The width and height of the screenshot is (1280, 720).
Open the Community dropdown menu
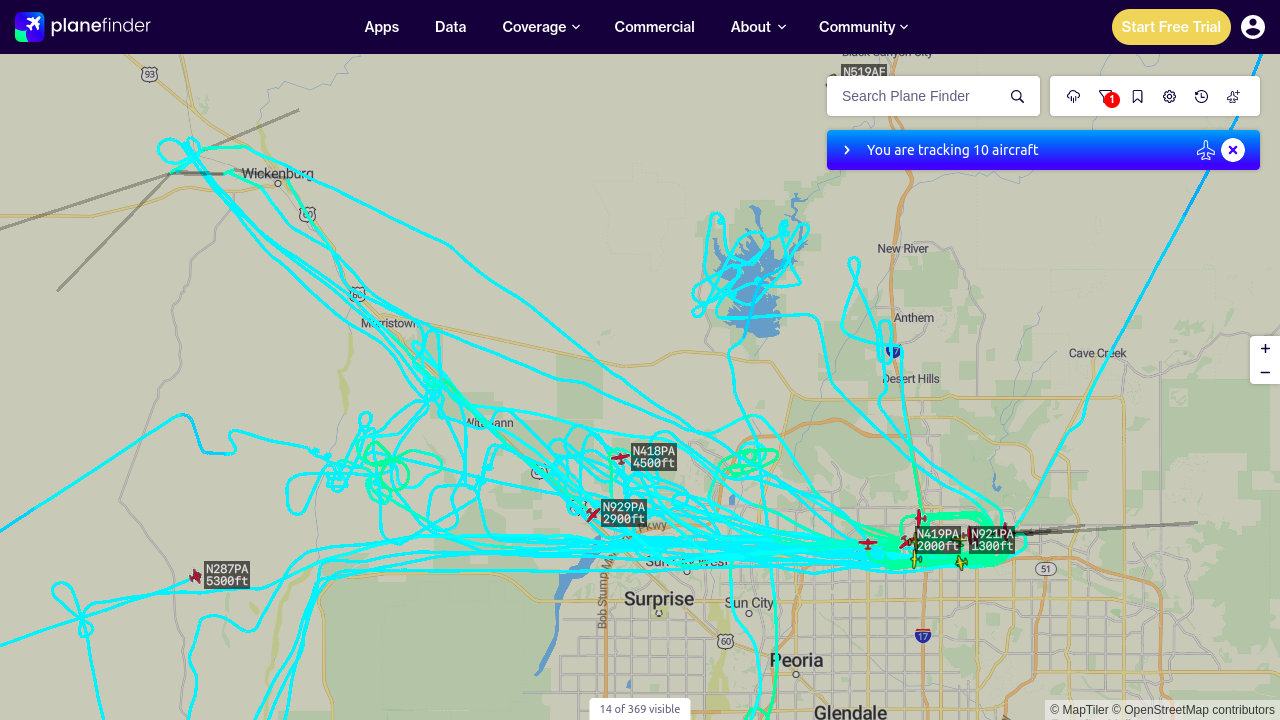coord(863,27)
